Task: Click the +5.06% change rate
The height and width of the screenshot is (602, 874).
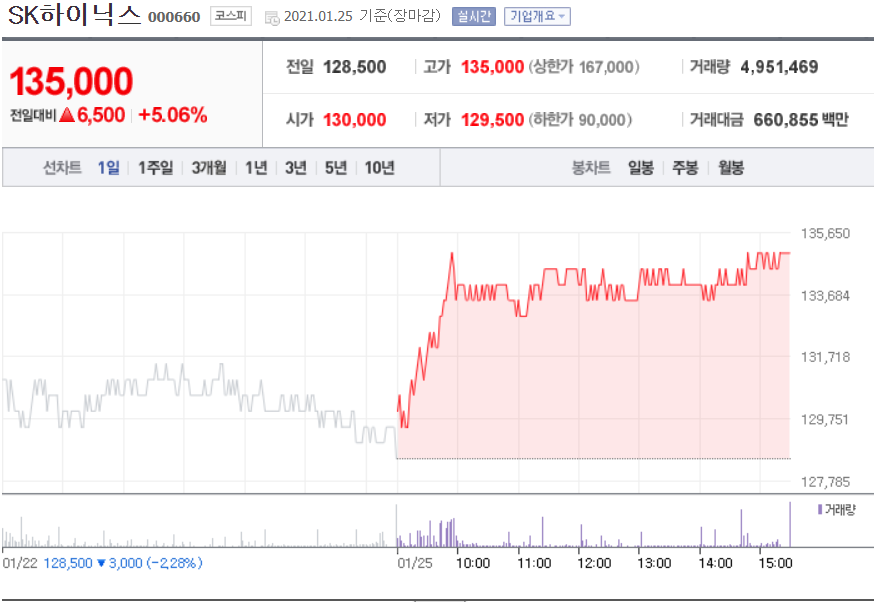Action: coord(173,115)
